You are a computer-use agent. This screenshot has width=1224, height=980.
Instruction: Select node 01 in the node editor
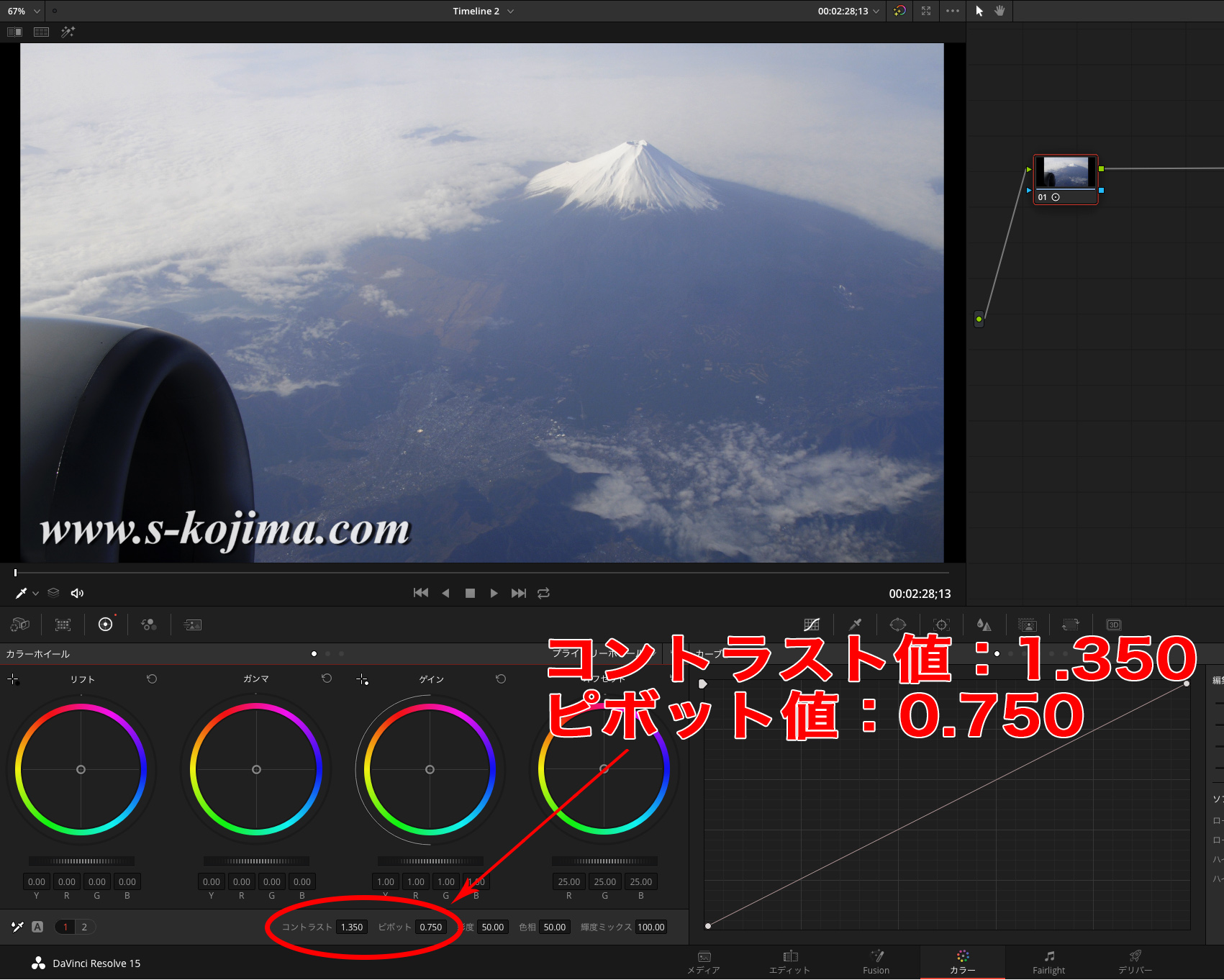click(1066, 179)
